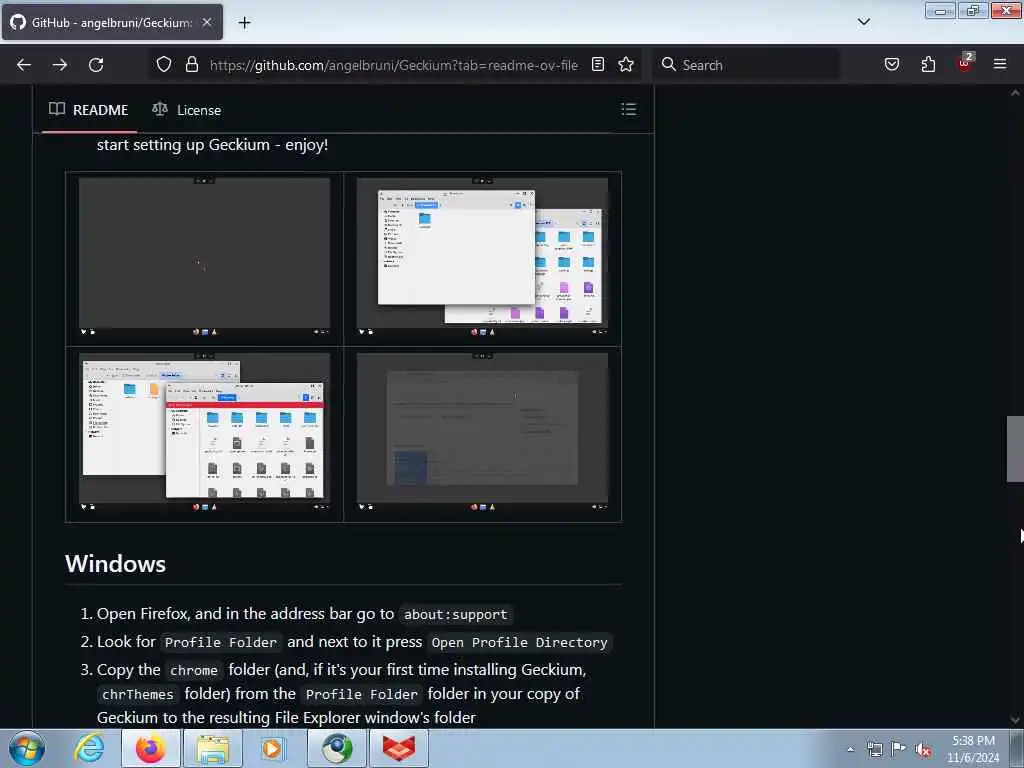The height and width of the screenshot is (768, 1024).
Task: Open the dimmed dialog screenshot thumbnail
Action: [482, 434]
